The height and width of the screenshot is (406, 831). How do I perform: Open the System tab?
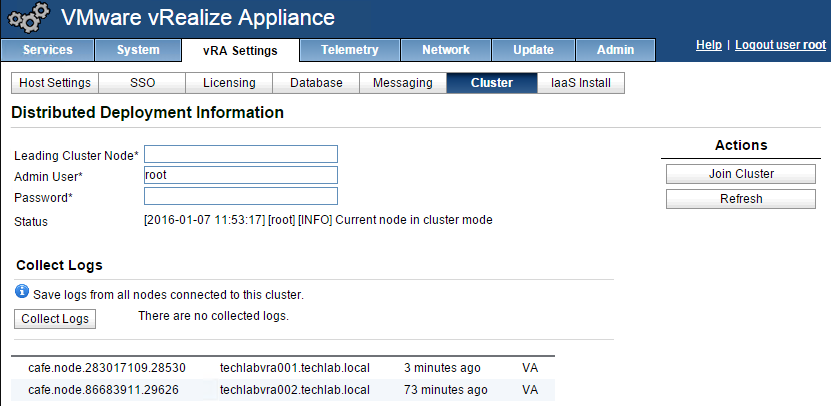tap(138, 50)
